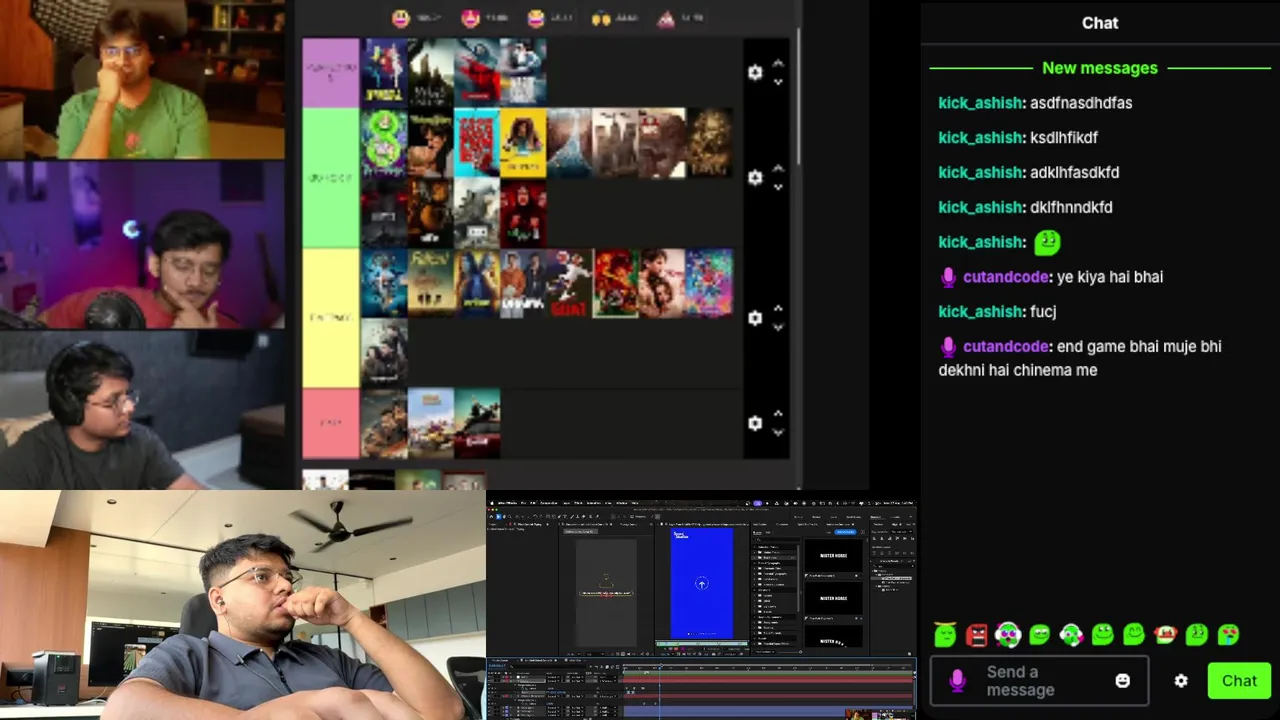The height and width of the screenshot is (720, 1280).
Task: Click the New messages banner in chat
Action: click(x=1100, y=68)
